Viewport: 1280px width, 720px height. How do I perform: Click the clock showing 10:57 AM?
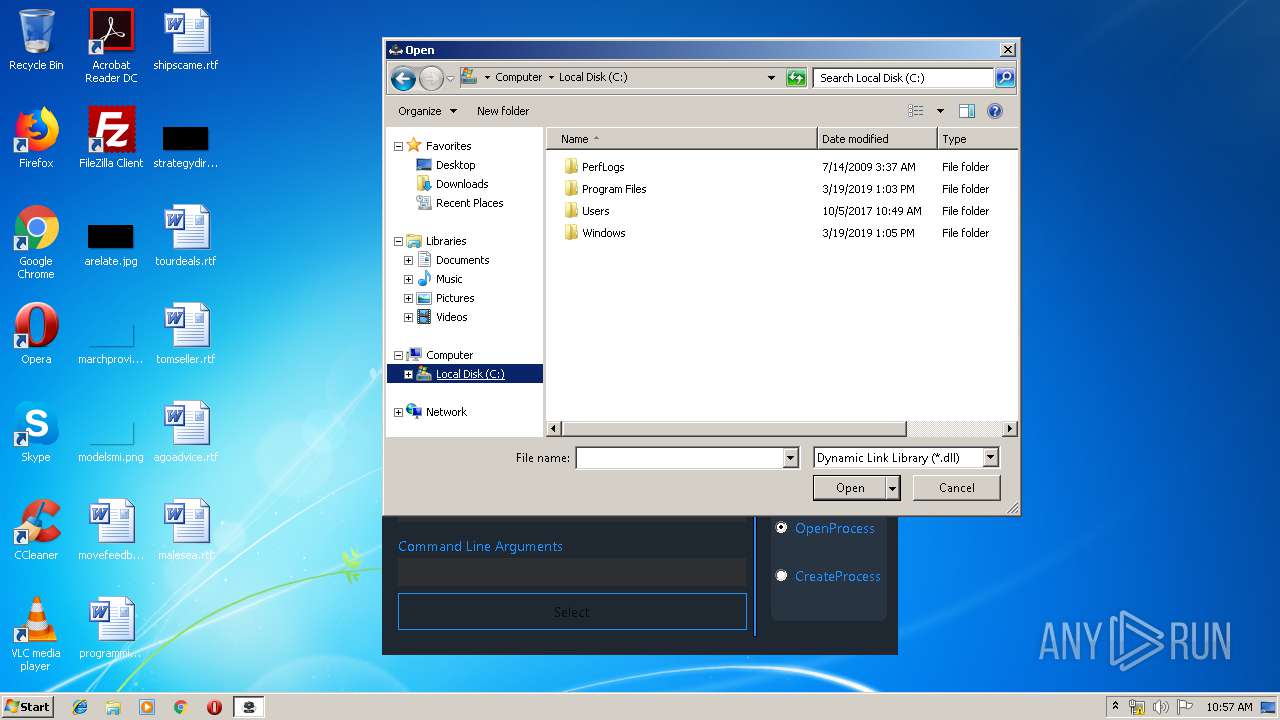[x=1229, y=707]
